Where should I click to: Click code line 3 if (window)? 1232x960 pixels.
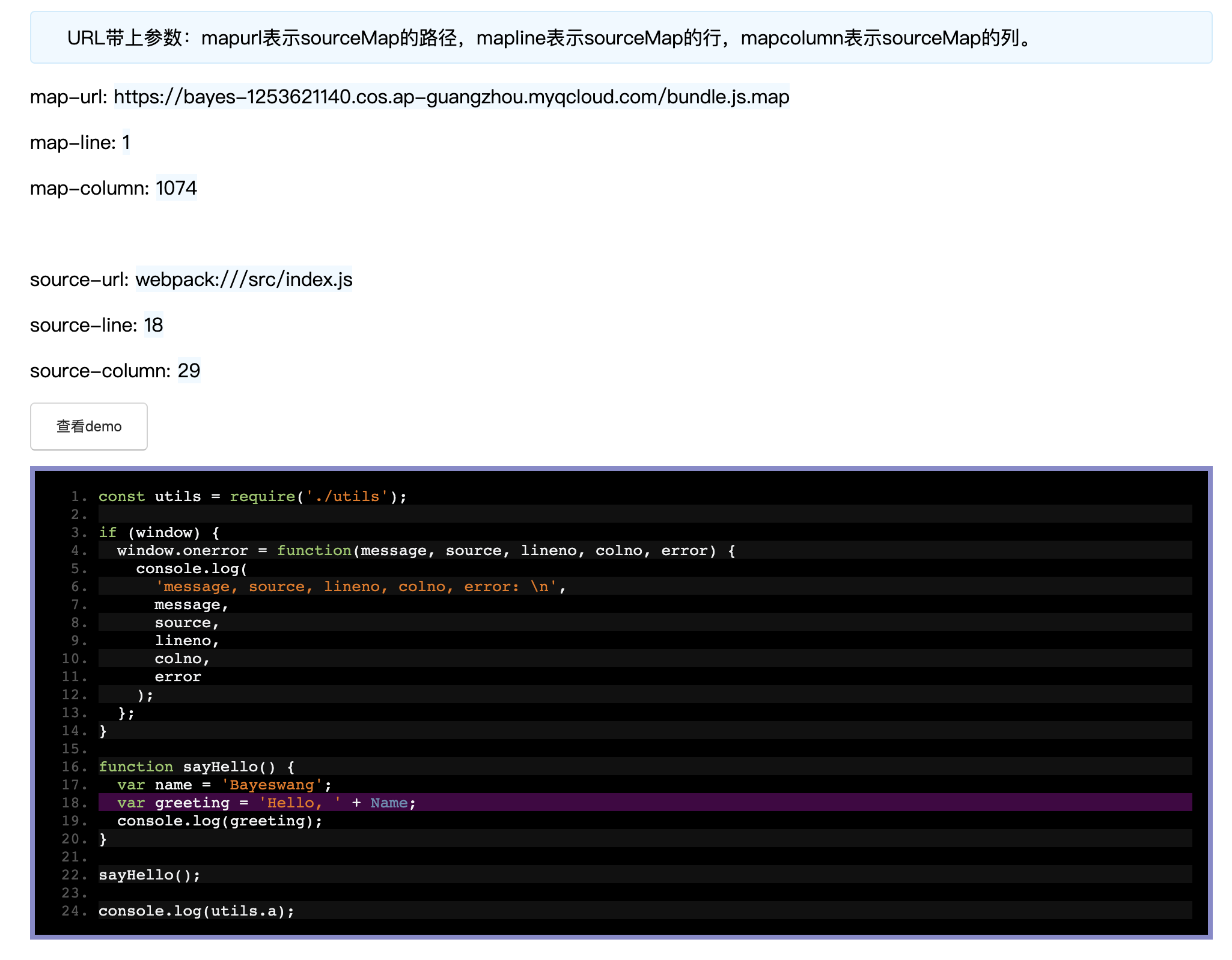(x=159, y=532)
